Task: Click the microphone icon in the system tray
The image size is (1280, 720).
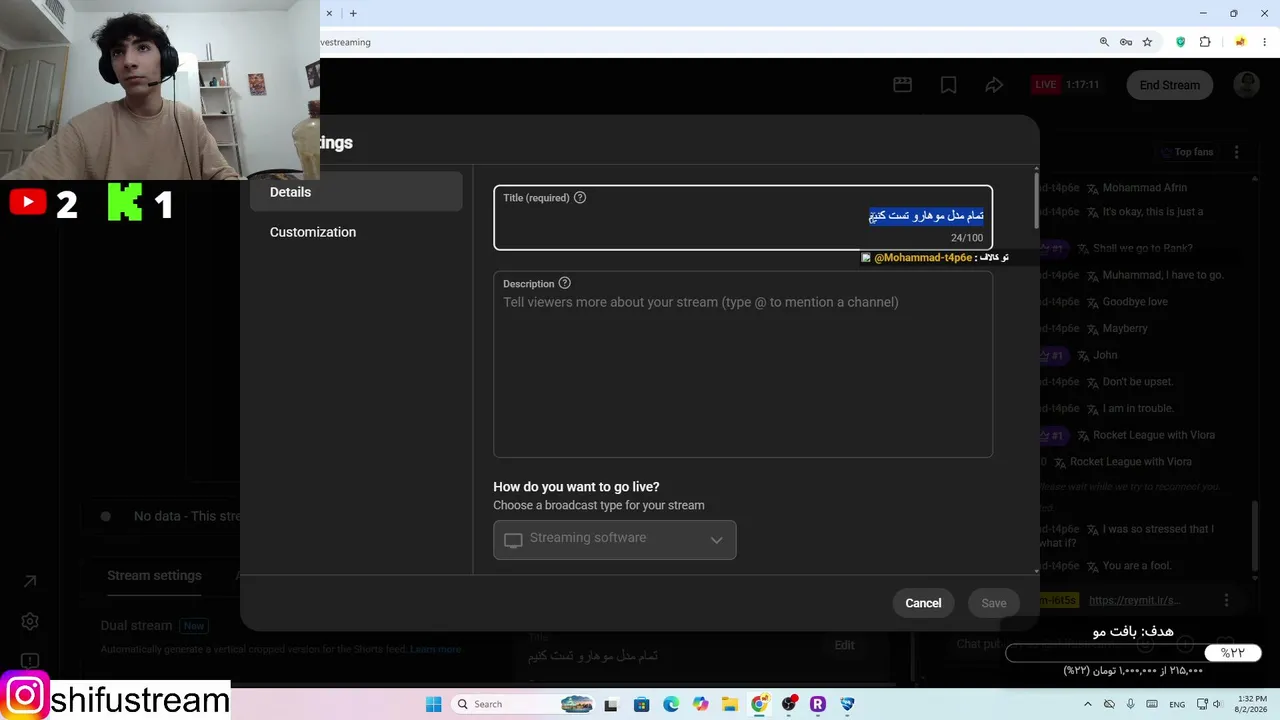Action: [1130, 704]
